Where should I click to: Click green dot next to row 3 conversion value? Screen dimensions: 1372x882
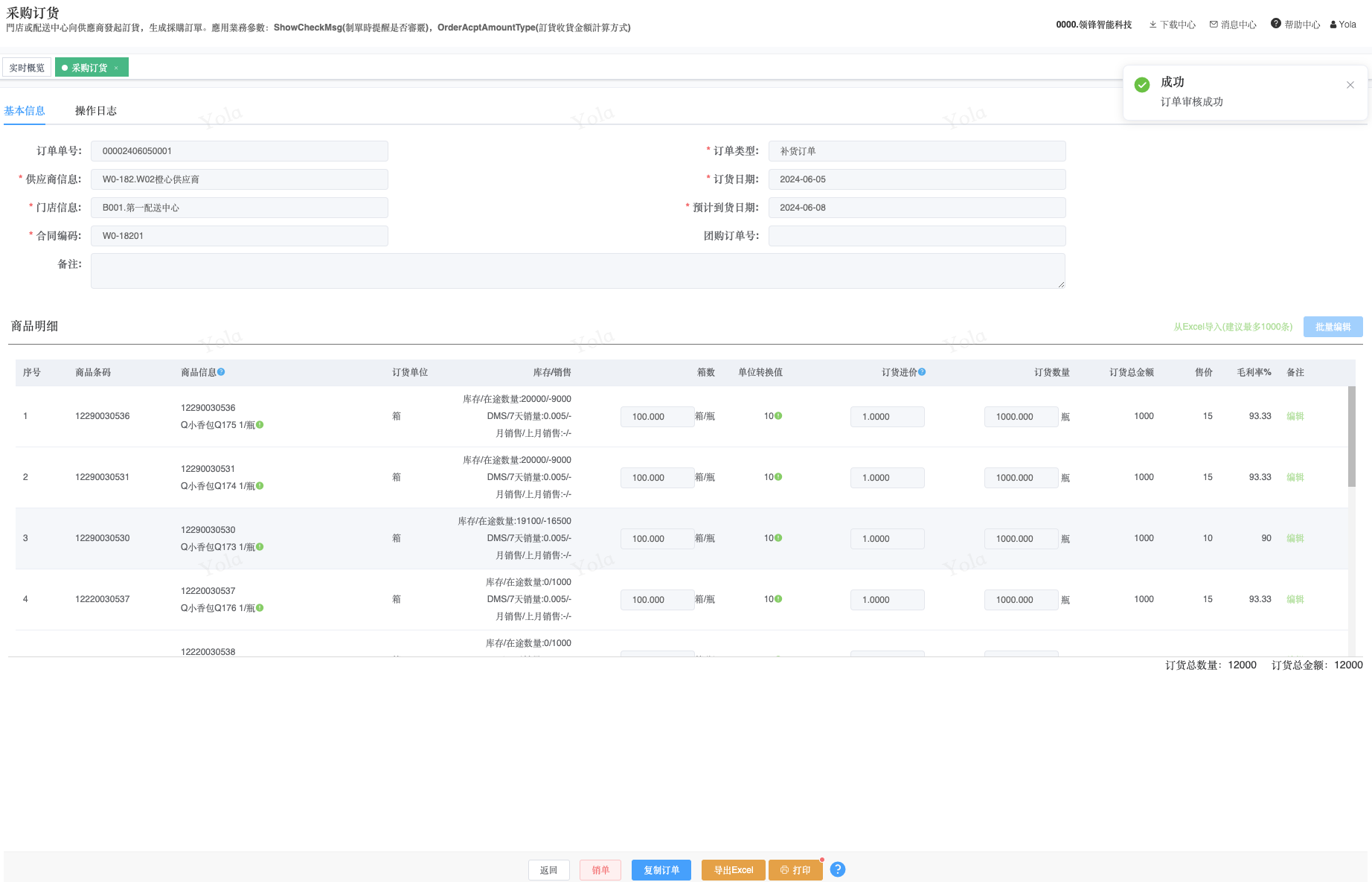tap(778, 538)
